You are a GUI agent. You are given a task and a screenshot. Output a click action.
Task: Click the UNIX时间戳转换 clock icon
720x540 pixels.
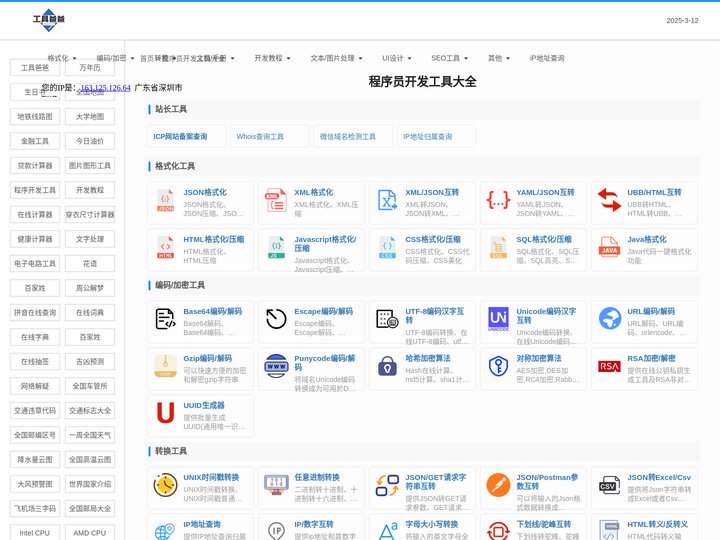pyautogui.click(x=165, y=485)
